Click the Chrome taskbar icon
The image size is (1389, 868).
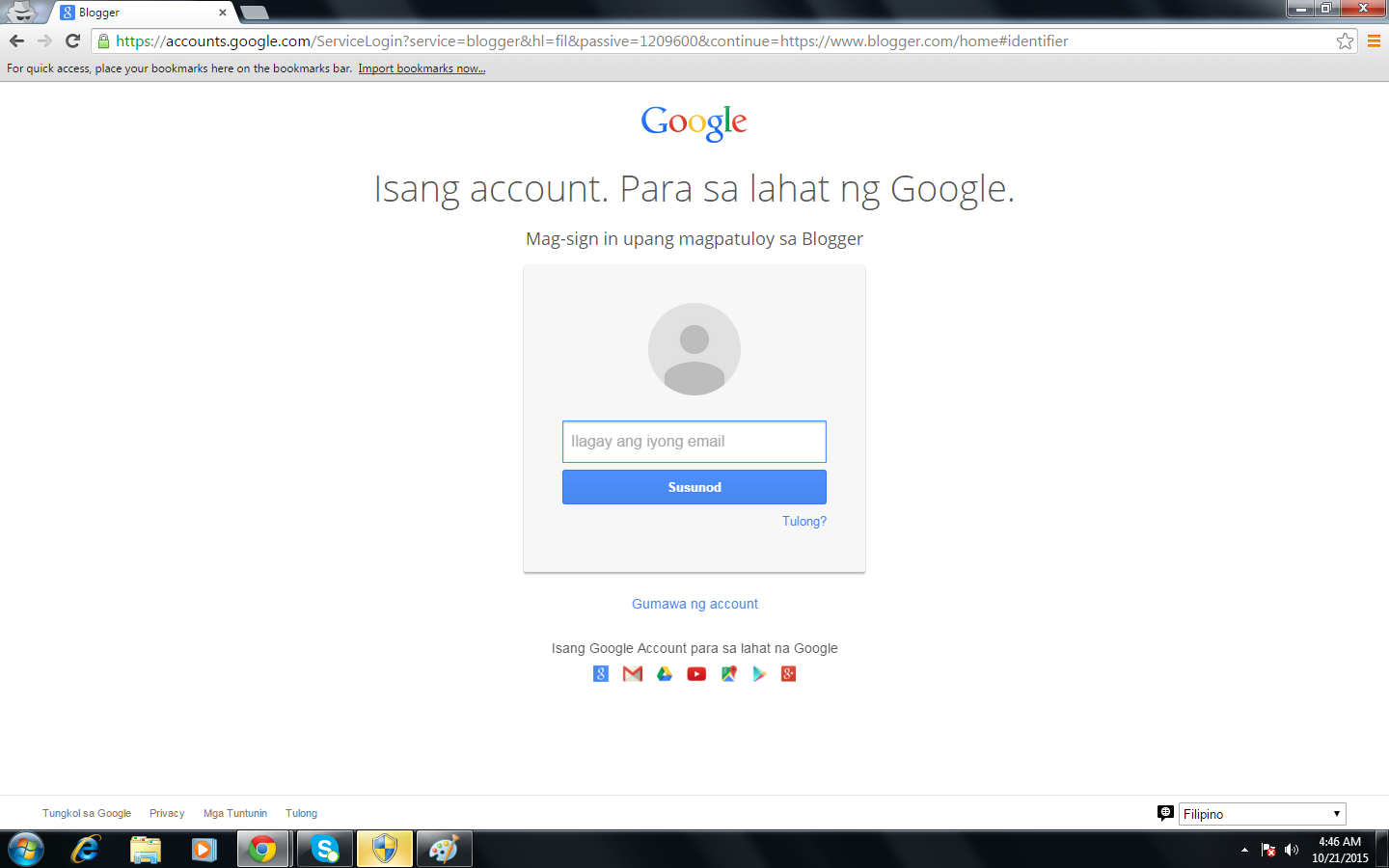point(262,850)
